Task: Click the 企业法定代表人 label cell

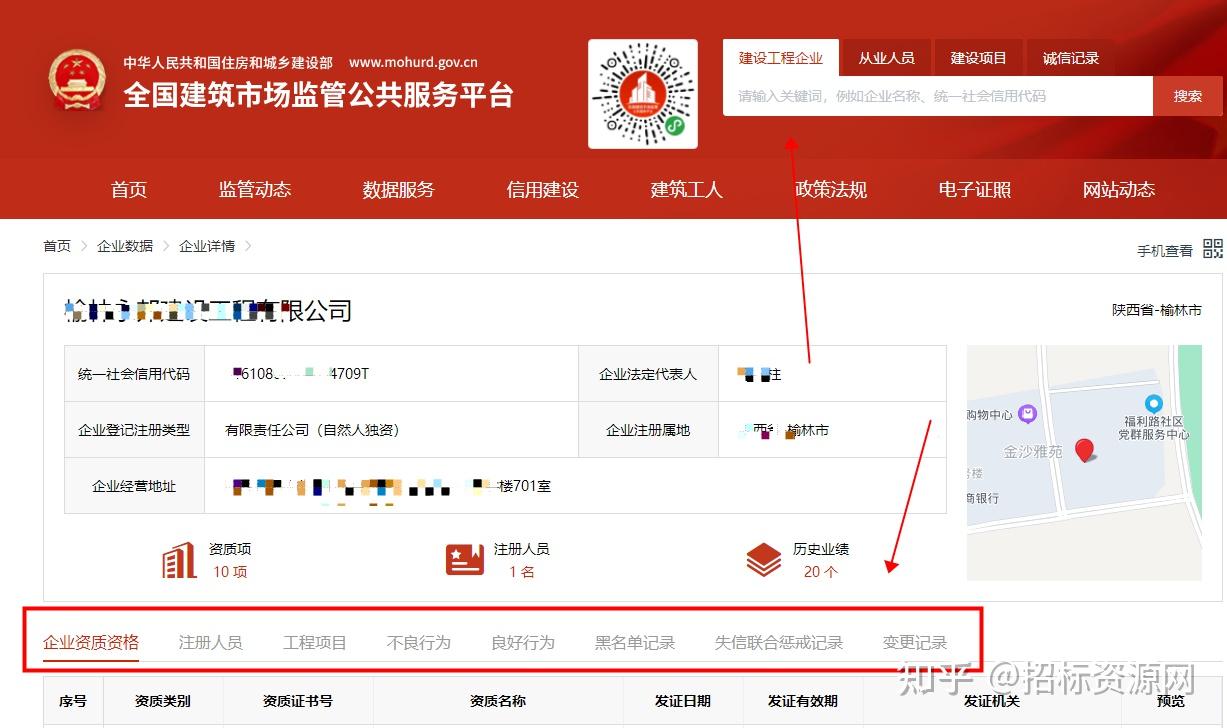Action: [648, 374]
